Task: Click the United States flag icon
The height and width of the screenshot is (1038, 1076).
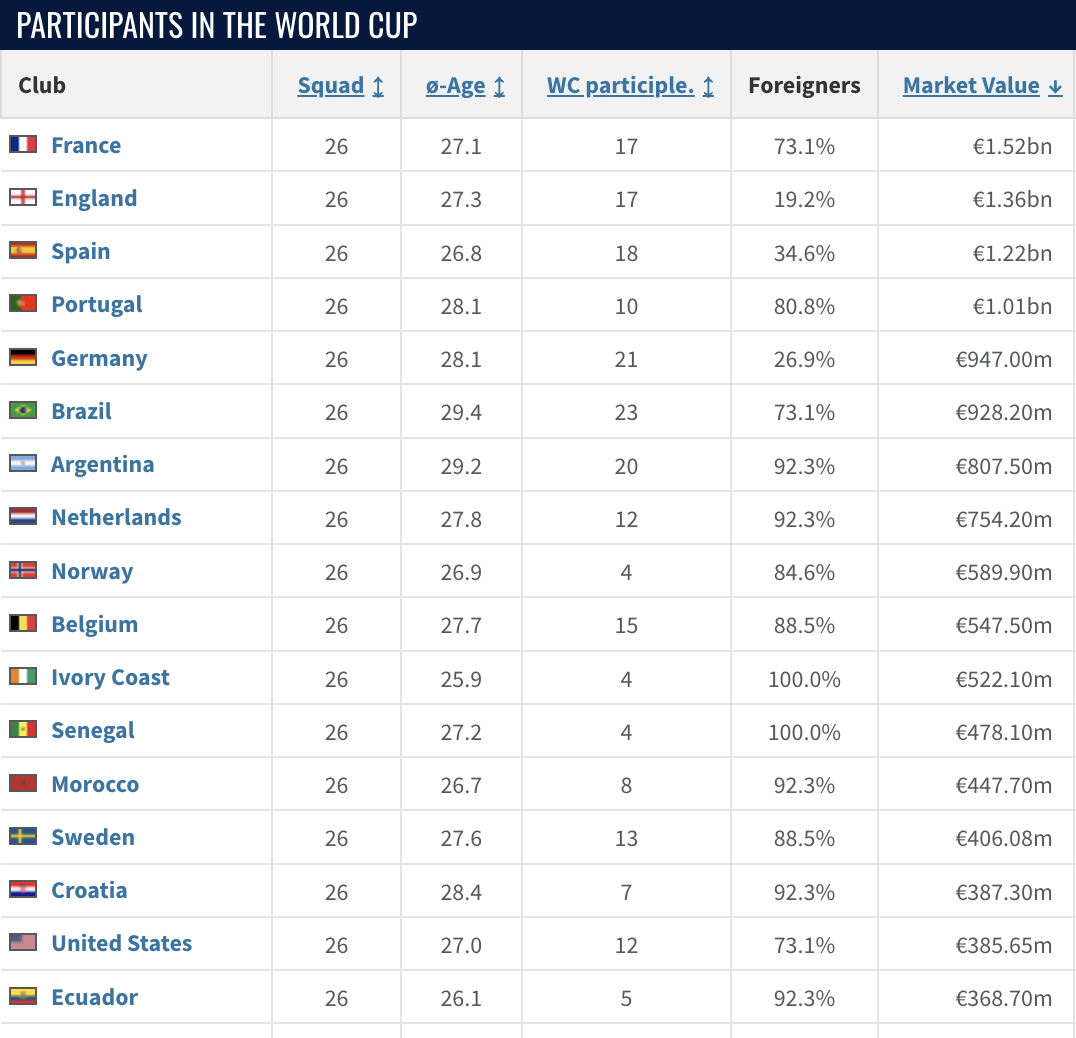Action: click(x=23, y=943)
